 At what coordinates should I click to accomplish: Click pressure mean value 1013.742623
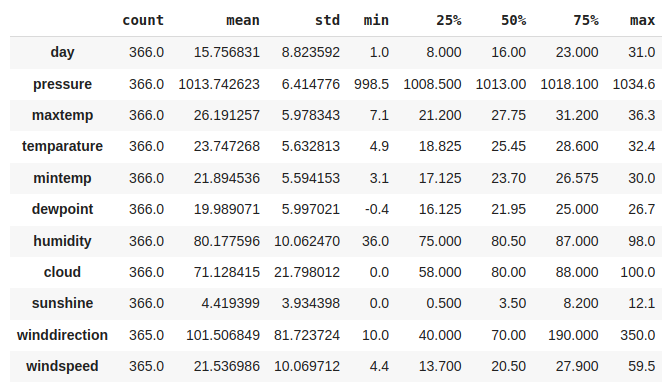219,84
